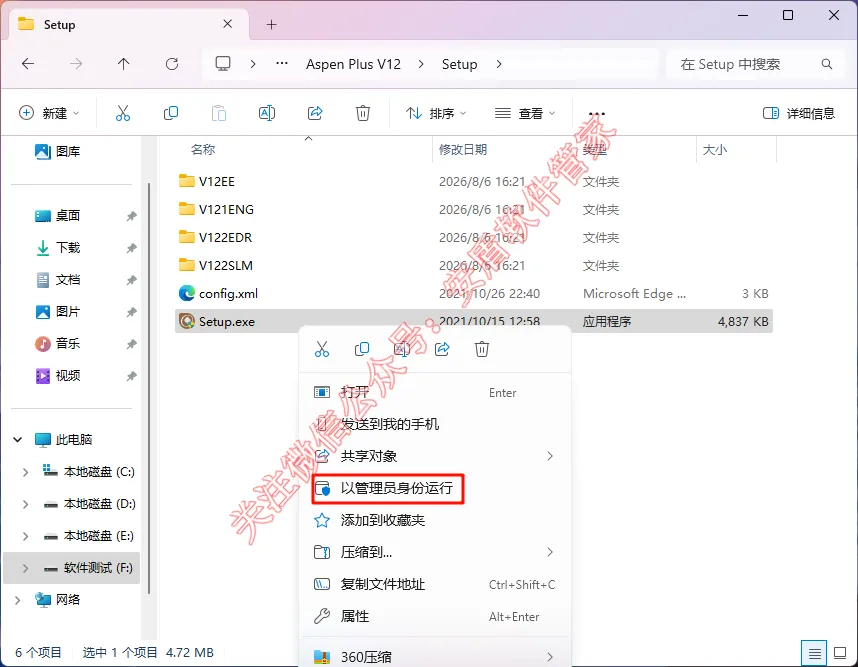Image resolution: width=858 pixels, height=667 pixels.
Task: Expand Local Disk (C:) in the tree
Action: 25,472
